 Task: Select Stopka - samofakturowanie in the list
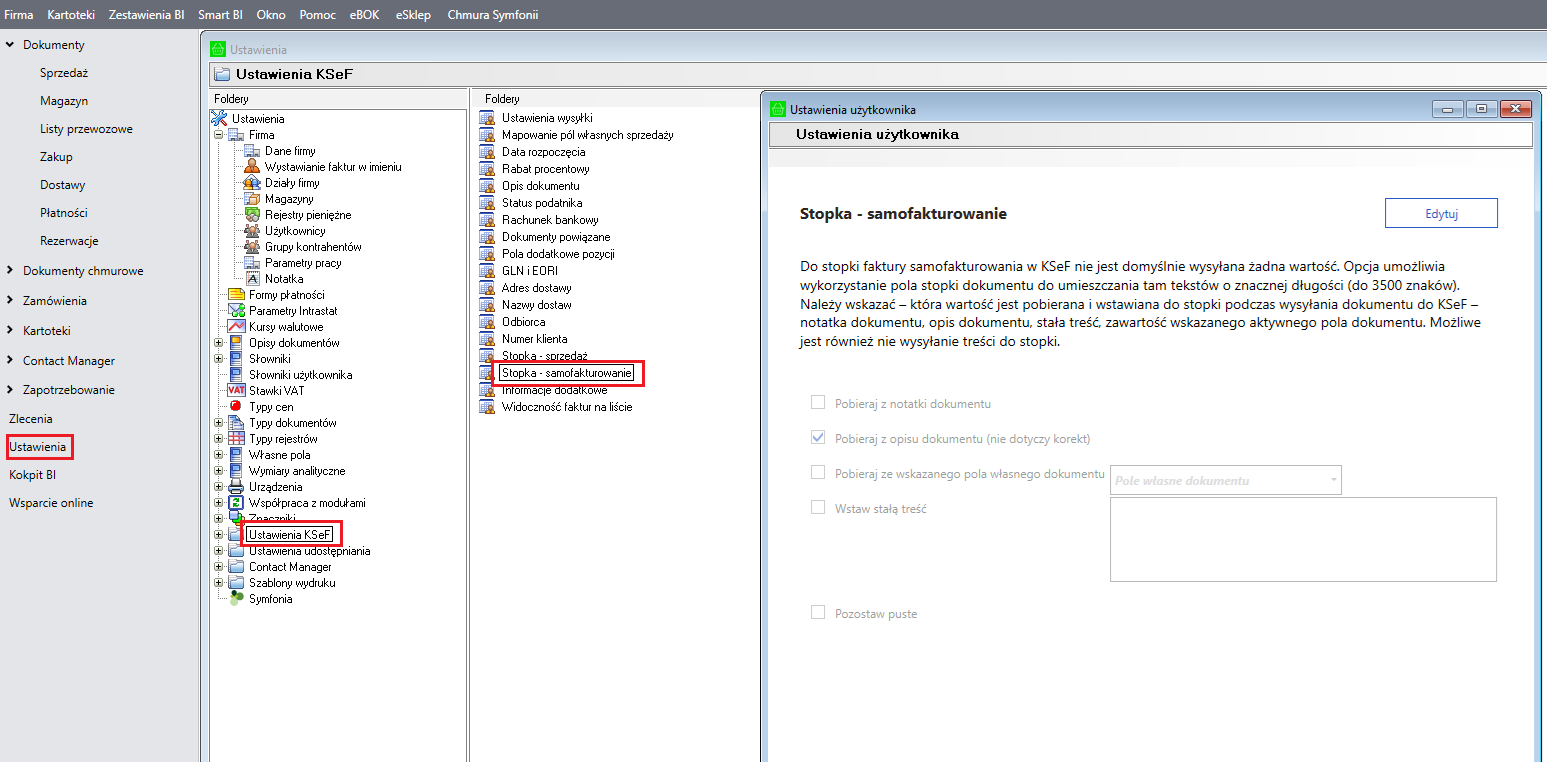pos(567,373)
